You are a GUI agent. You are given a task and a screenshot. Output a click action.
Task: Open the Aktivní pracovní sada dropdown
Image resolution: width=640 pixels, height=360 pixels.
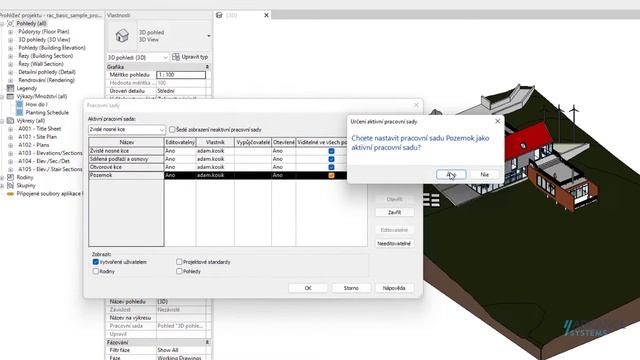click(x=127, y=129)
